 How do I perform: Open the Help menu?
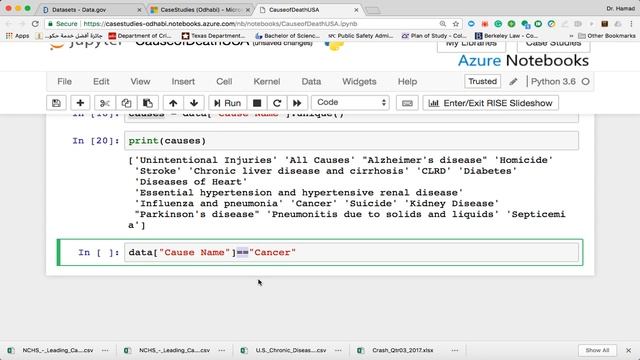click(x=407, y=82)
